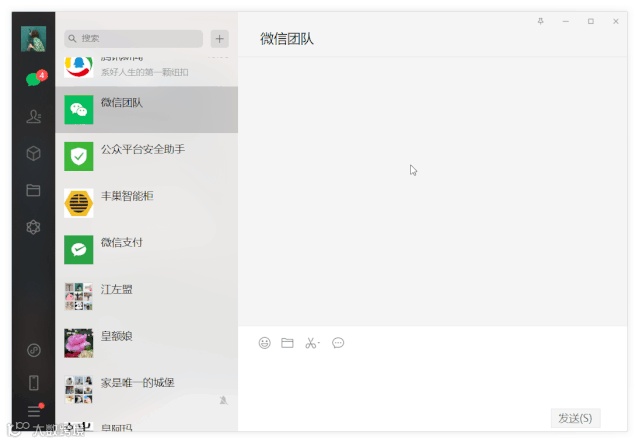Click the pink flower avatar of 皇额娘
This screenshot has width=639, height=443.
pyautogui.click(x=79, y=343)
